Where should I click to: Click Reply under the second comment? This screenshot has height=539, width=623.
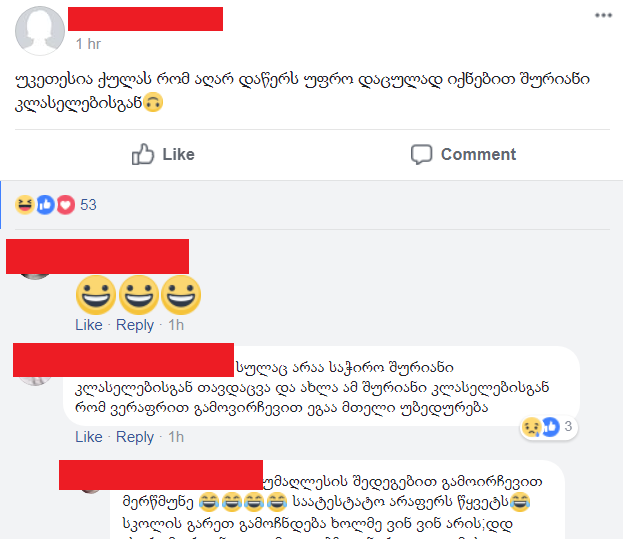point(135,437)
